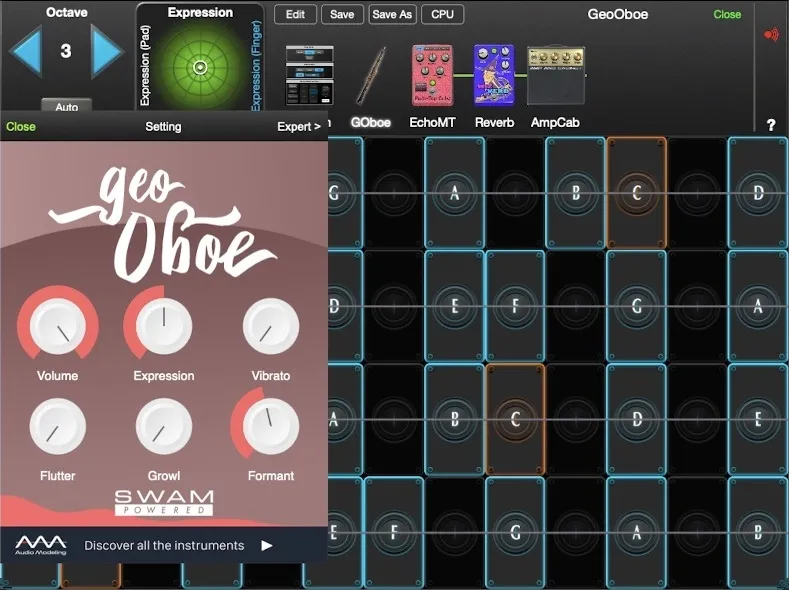
Task: Play the F pad in bottom row
Action: tap(394, 532)
